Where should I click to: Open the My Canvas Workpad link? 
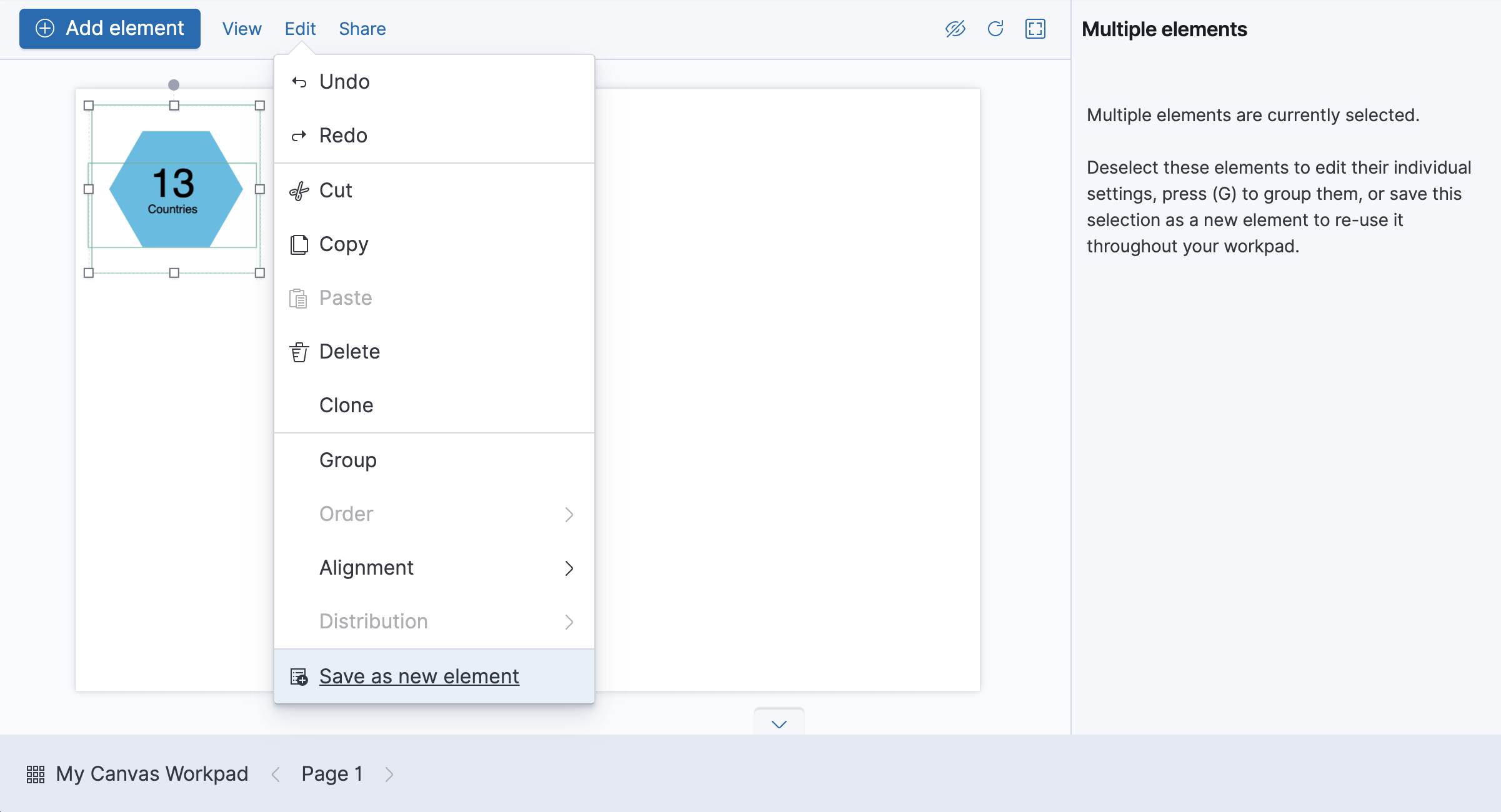[x=152, y=774]
